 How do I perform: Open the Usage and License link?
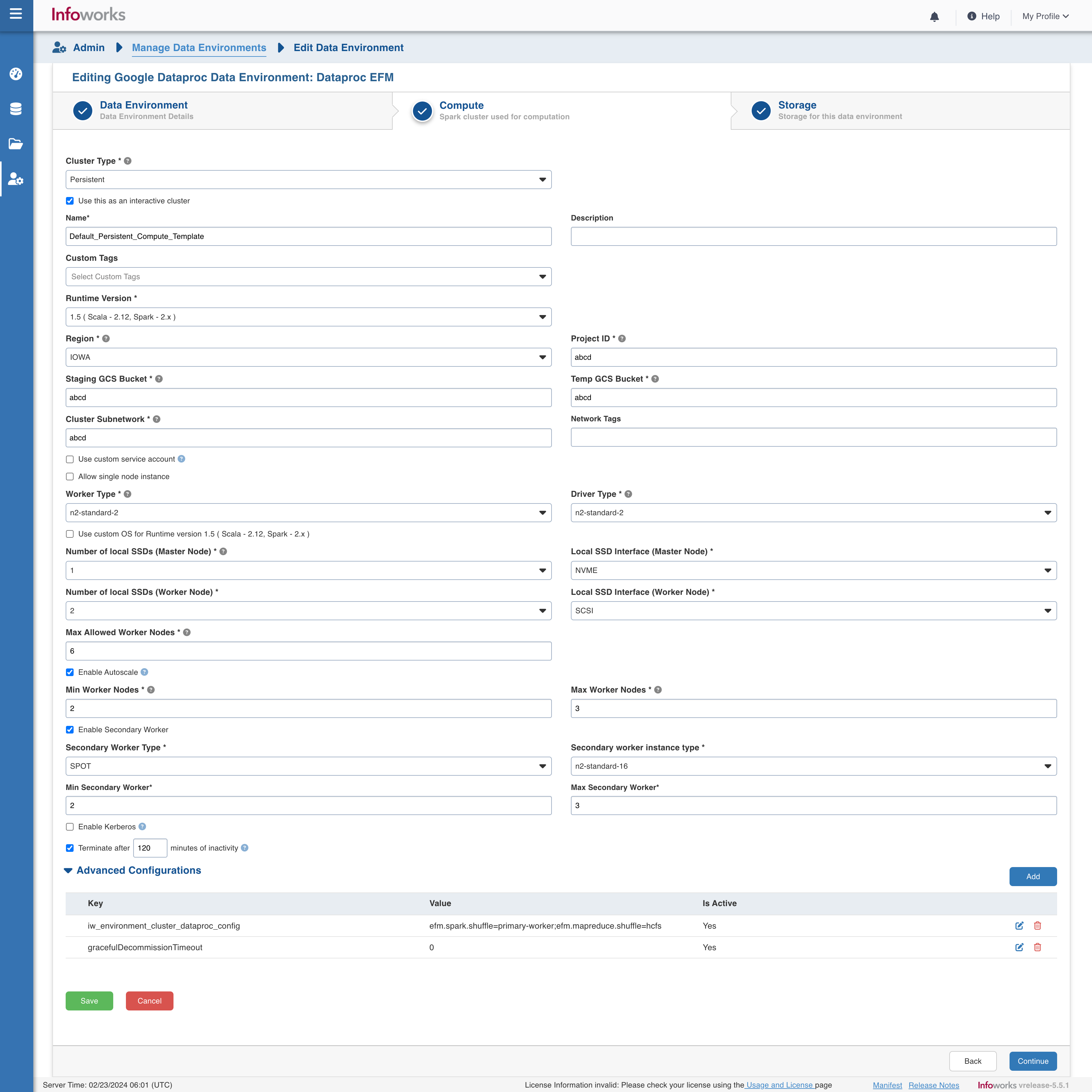tap(780, 1085)
